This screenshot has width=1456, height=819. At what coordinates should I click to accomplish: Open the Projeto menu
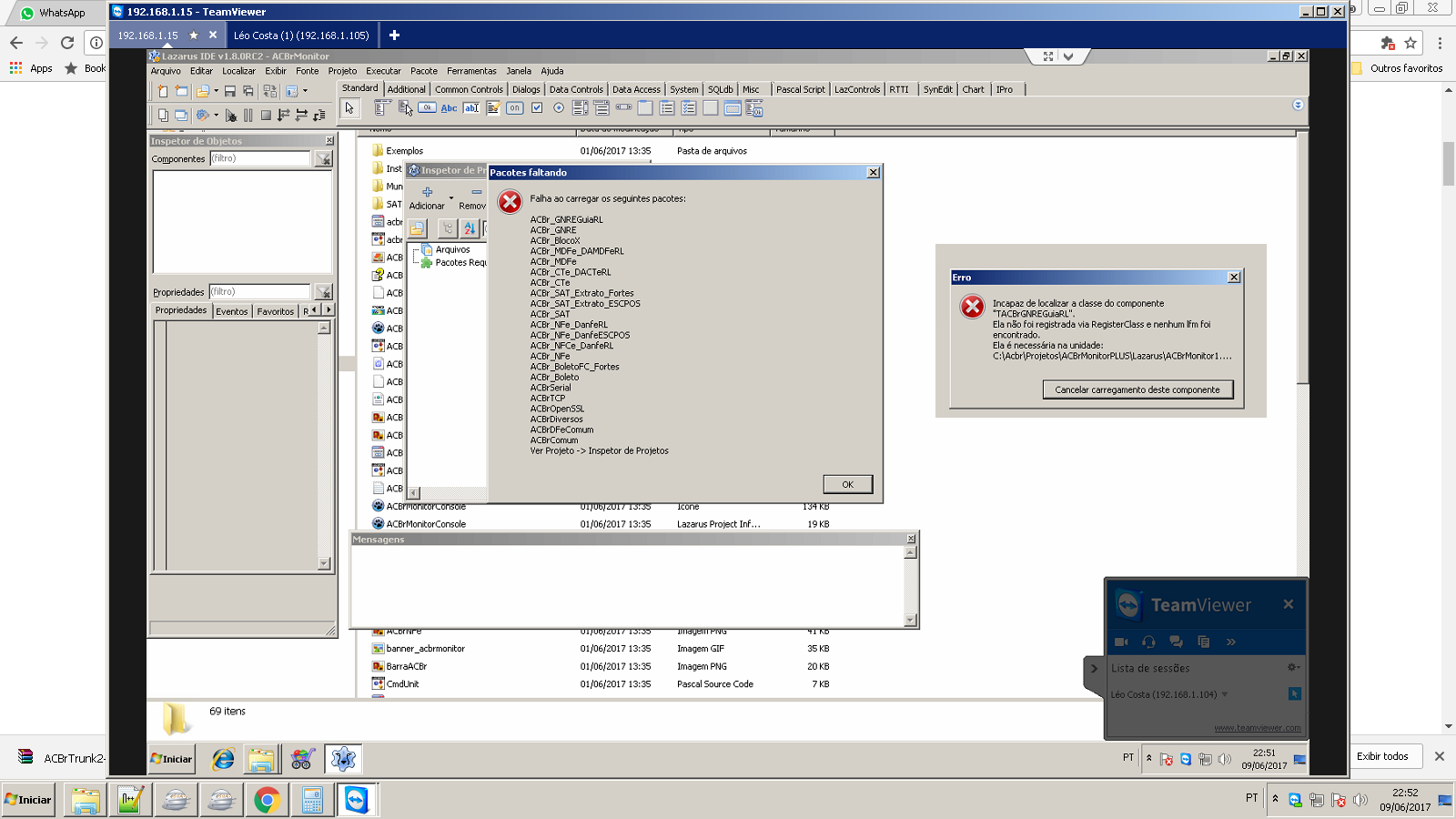(342, 71)
